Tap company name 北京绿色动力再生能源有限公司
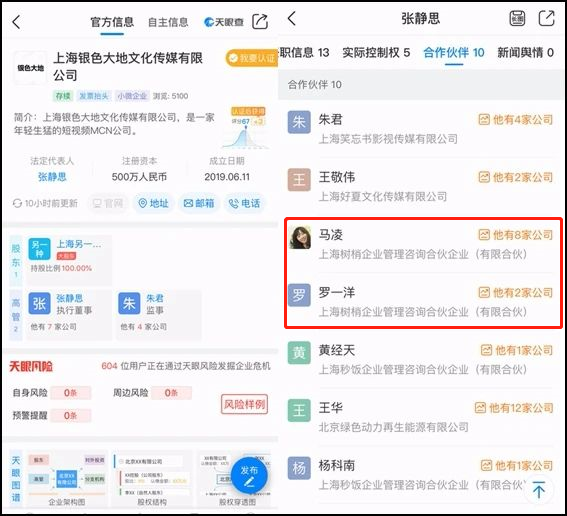 click(x=393, y=427)
